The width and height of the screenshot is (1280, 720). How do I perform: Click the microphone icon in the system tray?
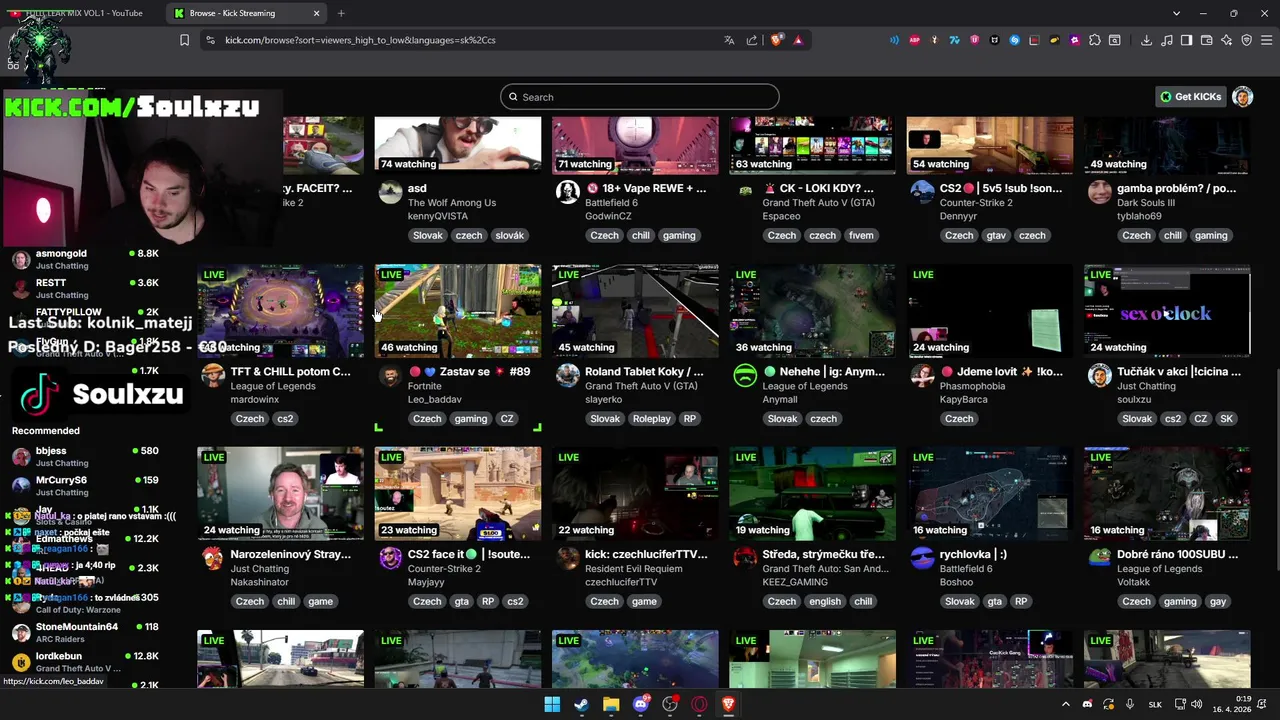pos(1130,704)
